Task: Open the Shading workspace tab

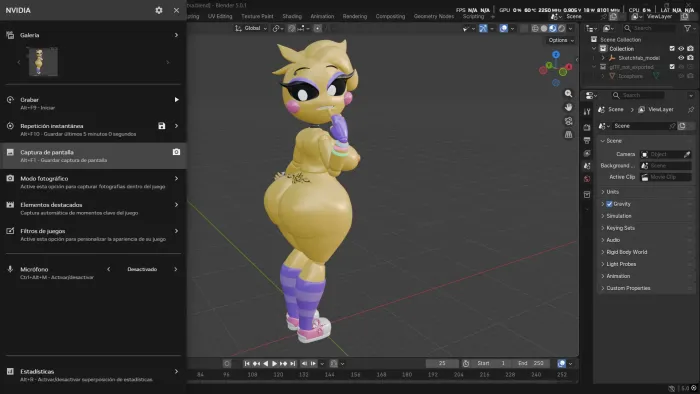Action: tap(292, 16)
